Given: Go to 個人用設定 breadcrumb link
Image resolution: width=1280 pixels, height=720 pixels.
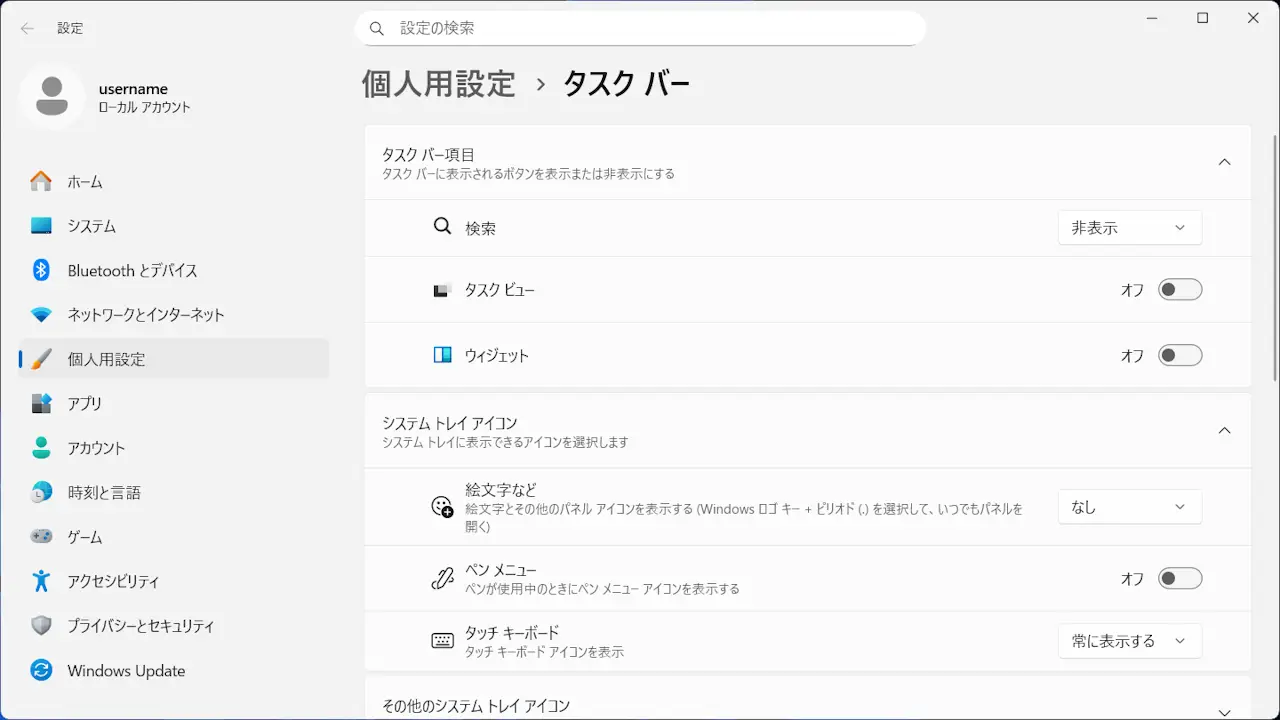Looking at the screenshot, I should 438,84.
